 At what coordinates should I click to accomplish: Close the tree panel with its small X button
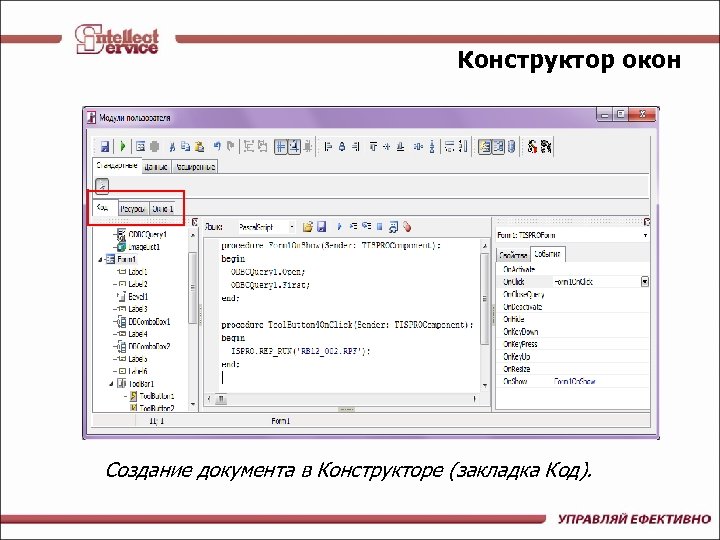click(195, 222)
